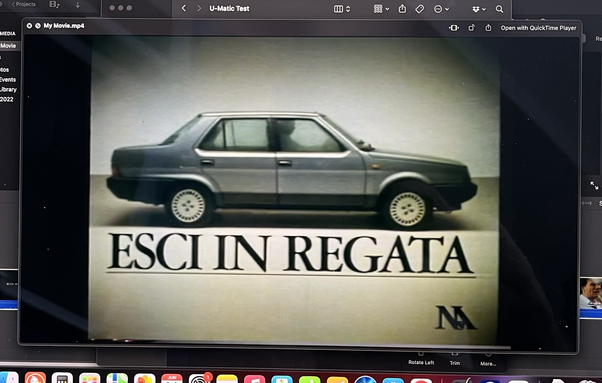Click Rotate Left in Finder preview actions
This screenshot has height=383, width=602.
tap(421, 359)
